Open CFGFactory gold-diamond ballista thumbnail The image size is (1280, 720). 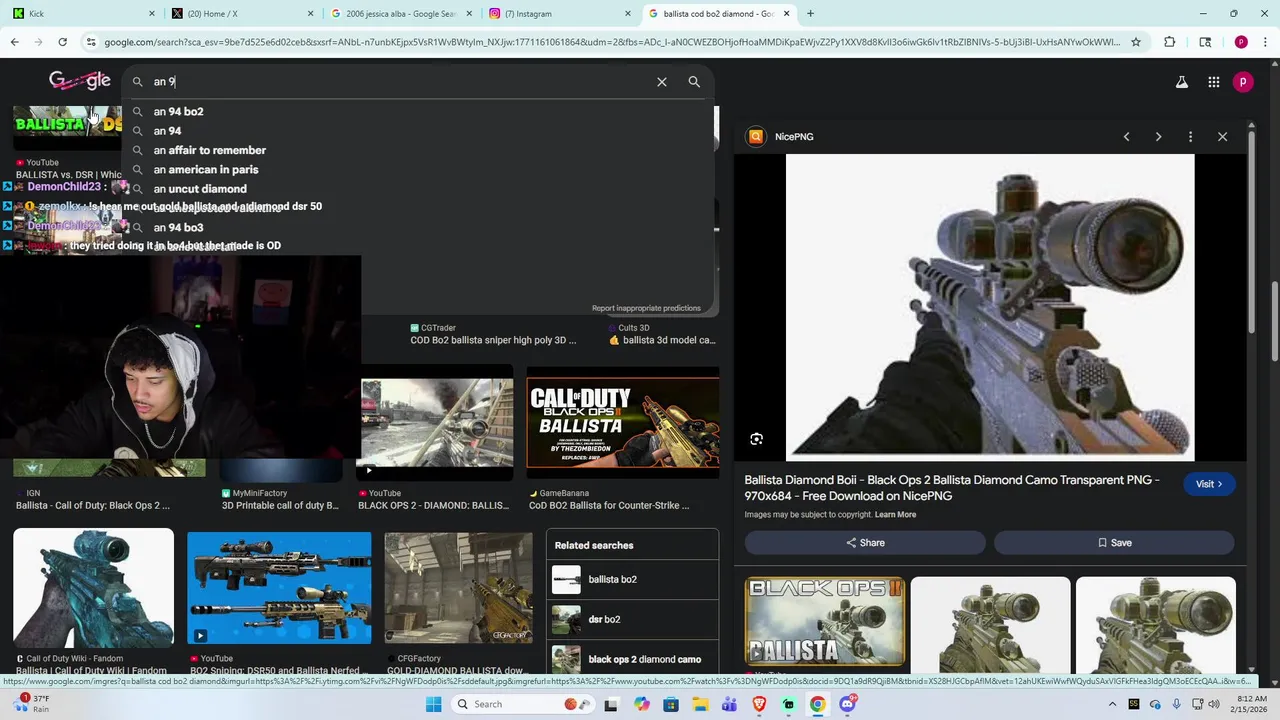pyautogui.click(x=459, y=588)
